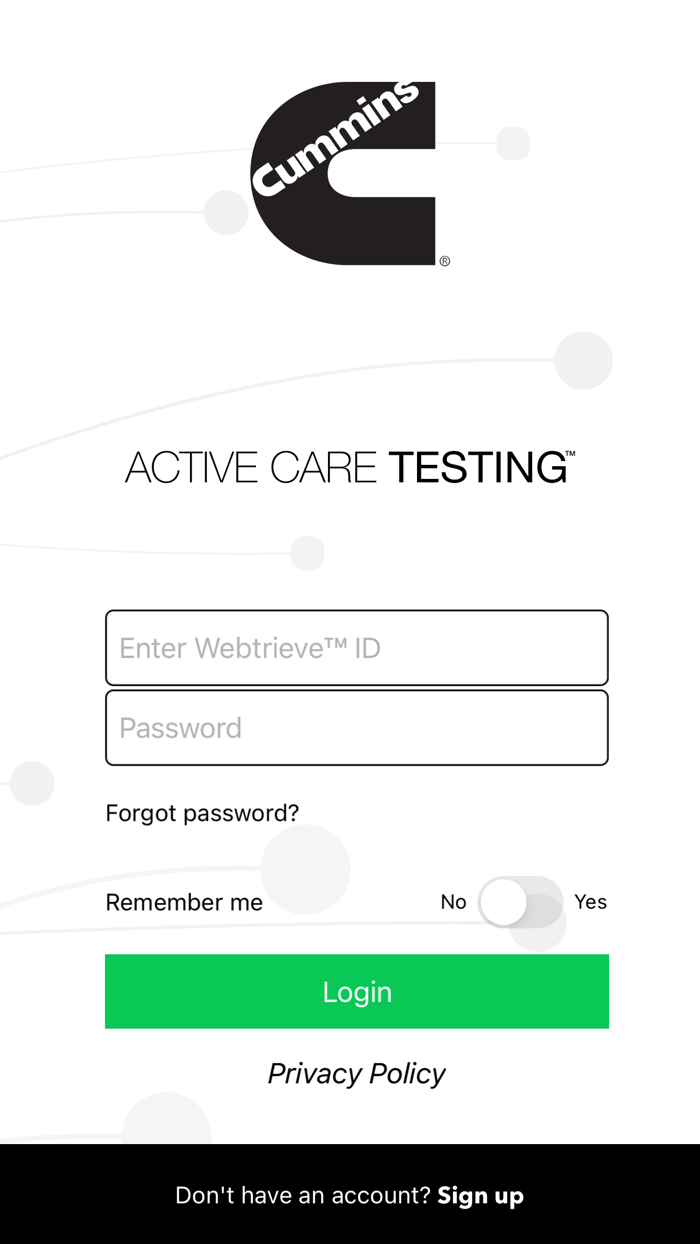The width and height of the screenshot is (700, 1244).
Task: Select the registered trademark symbol on logo
Action: [x=444, y=262]
